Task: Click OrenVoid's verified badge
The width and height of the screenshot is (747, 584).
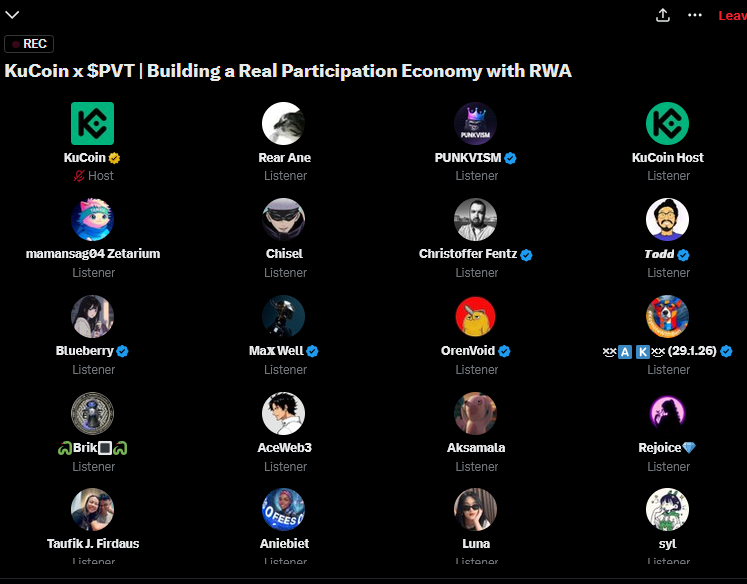Action: (505, 352)
